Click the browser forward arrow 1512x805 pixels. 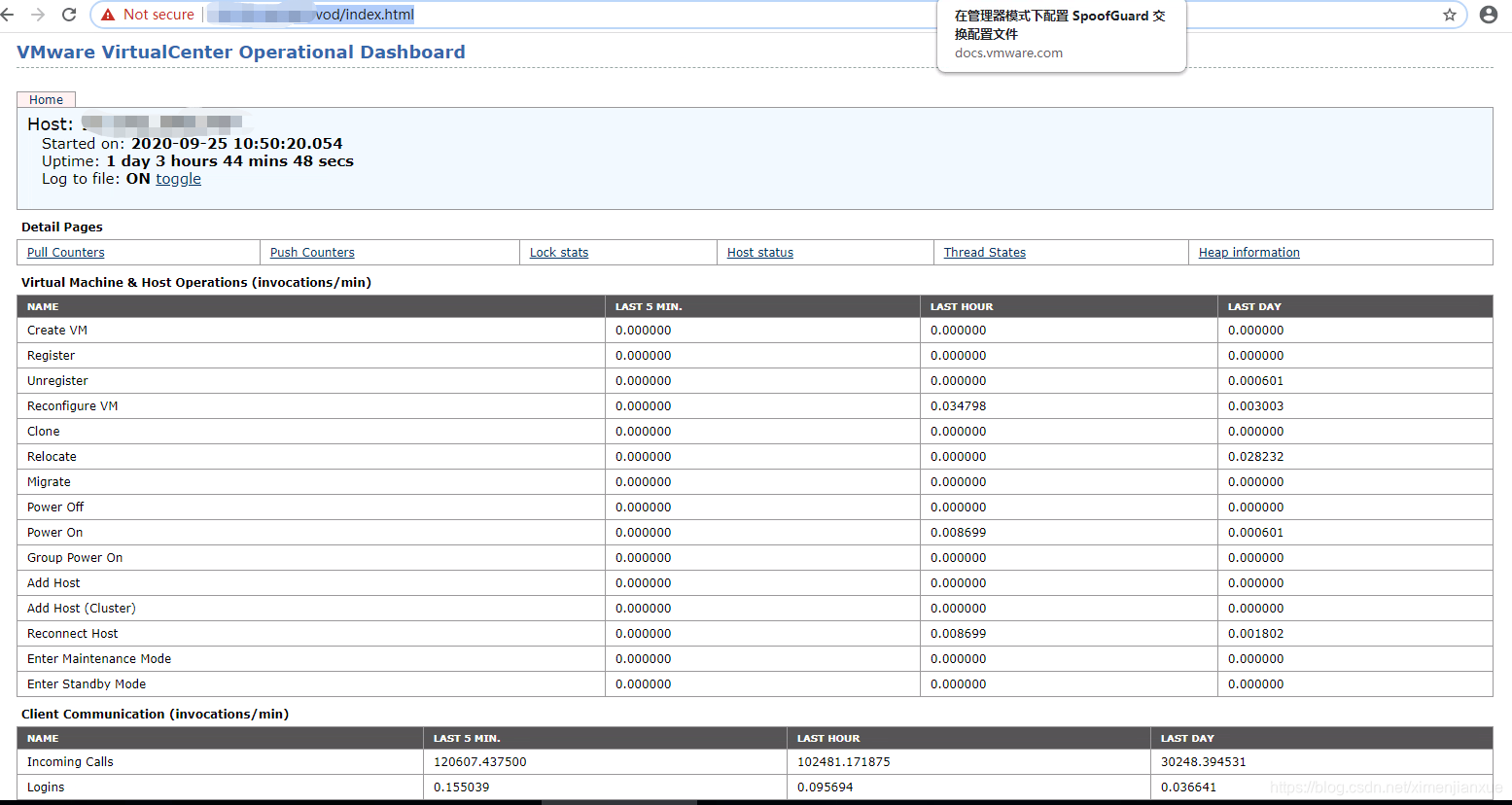point(38,15)
